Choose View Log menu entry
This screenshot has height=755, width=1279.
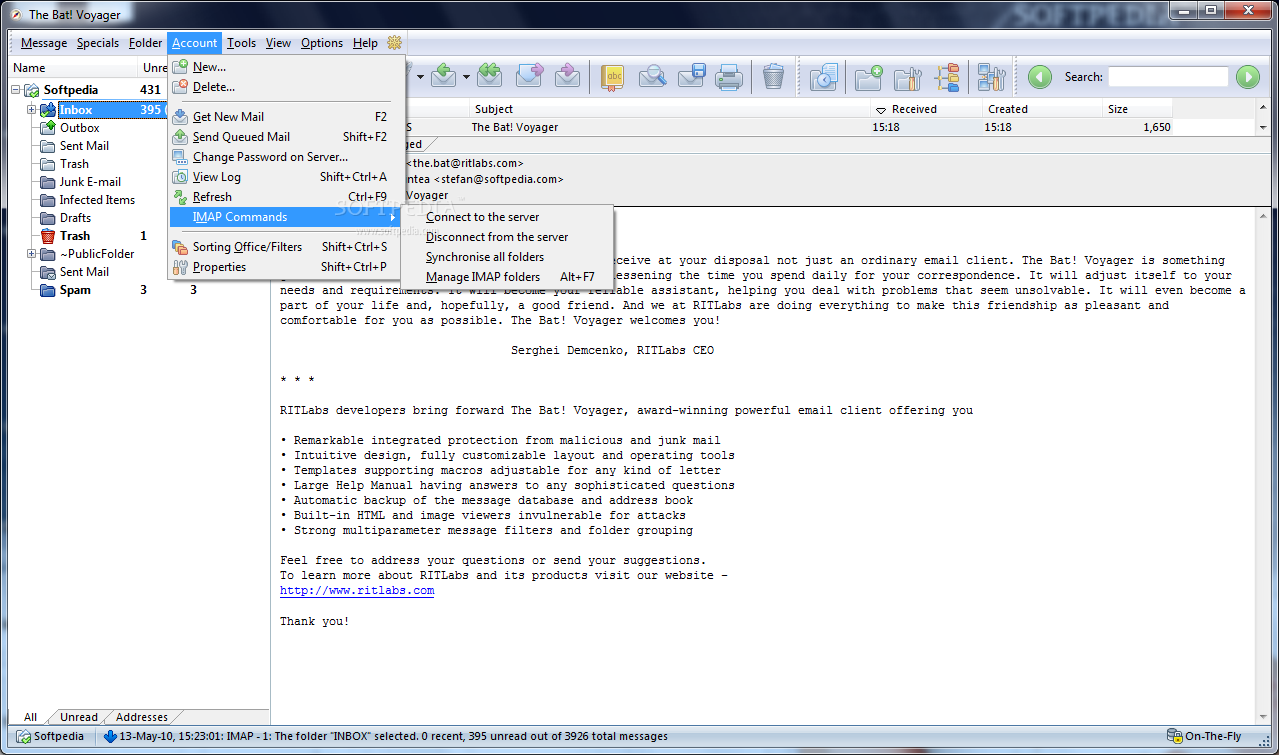tap(286, 177)
